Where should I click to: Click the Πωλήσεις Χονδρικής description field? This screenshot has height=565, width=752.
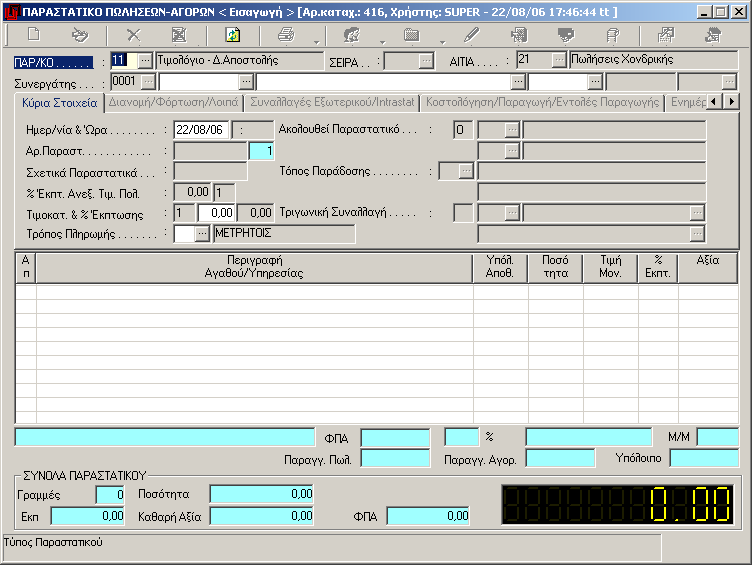click(x=653, y=60)
